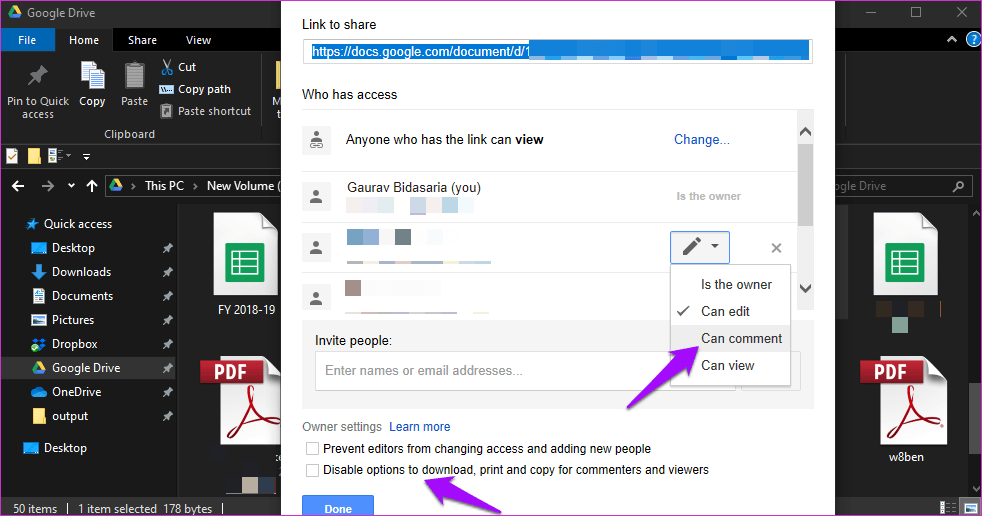Click the Google Drive address bar icon
982x516 pixels.
116,185
